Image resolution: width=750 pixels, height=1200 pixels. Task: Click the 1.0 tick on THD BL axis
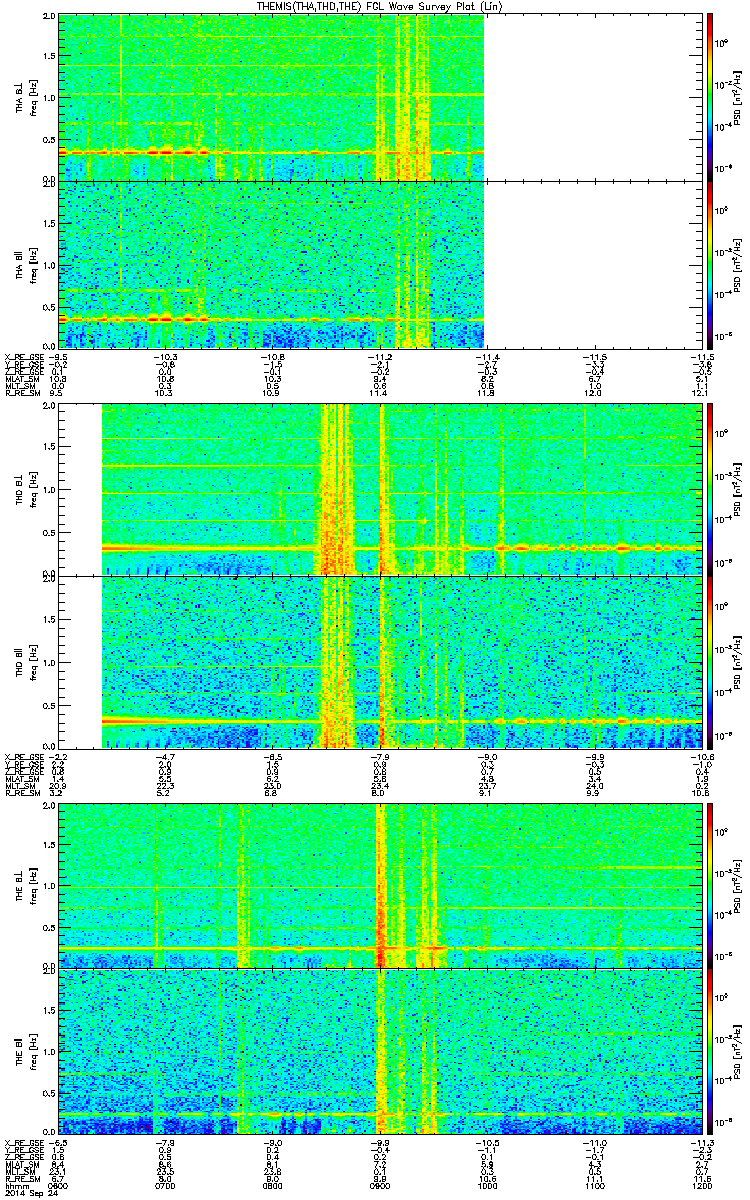tap(48, 490)
